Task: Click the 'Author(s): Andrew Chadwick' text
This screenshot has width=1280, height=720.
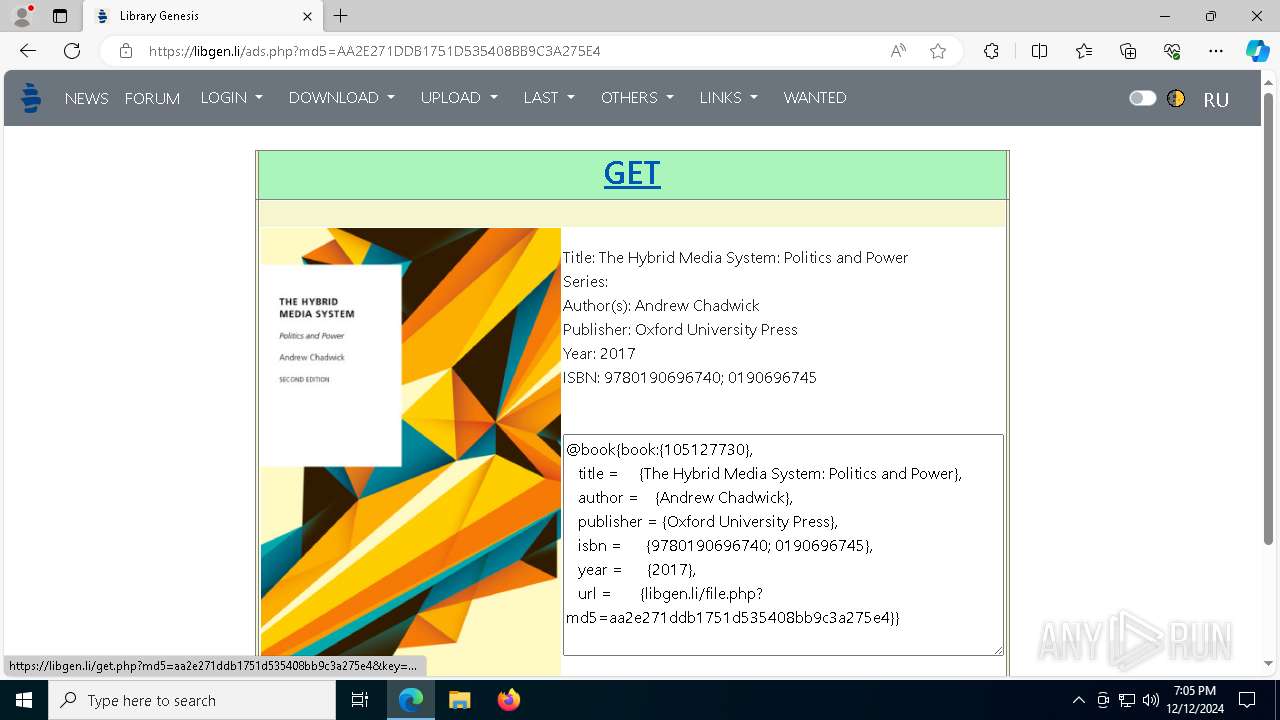Action: pyautogui.click(x=661, y=305)
